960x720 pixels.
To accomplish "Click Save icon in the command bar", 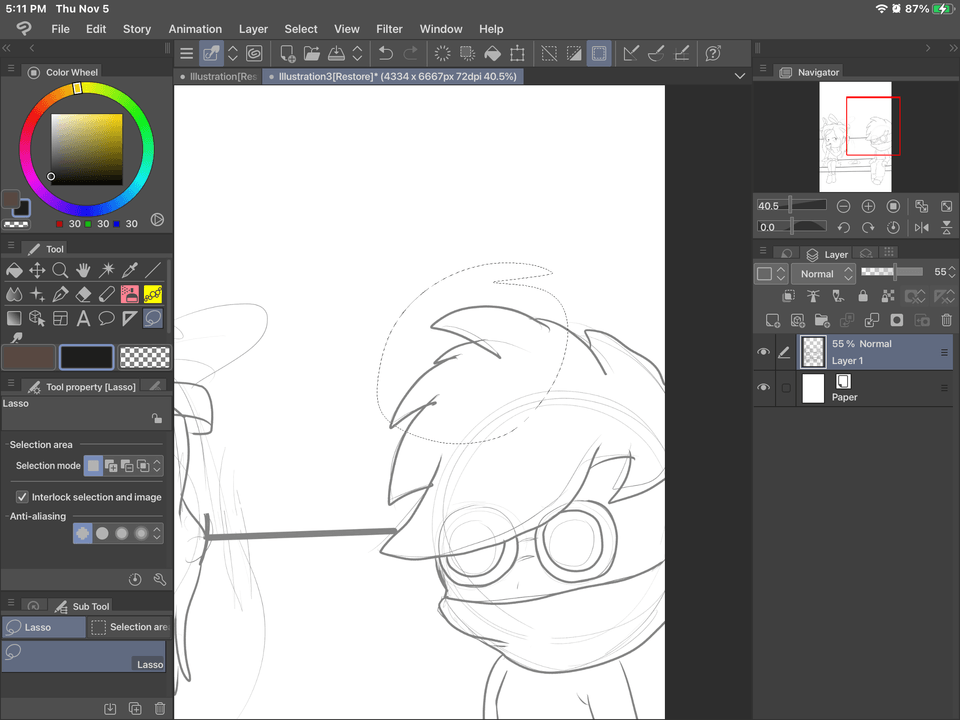I will coord(336,53).
